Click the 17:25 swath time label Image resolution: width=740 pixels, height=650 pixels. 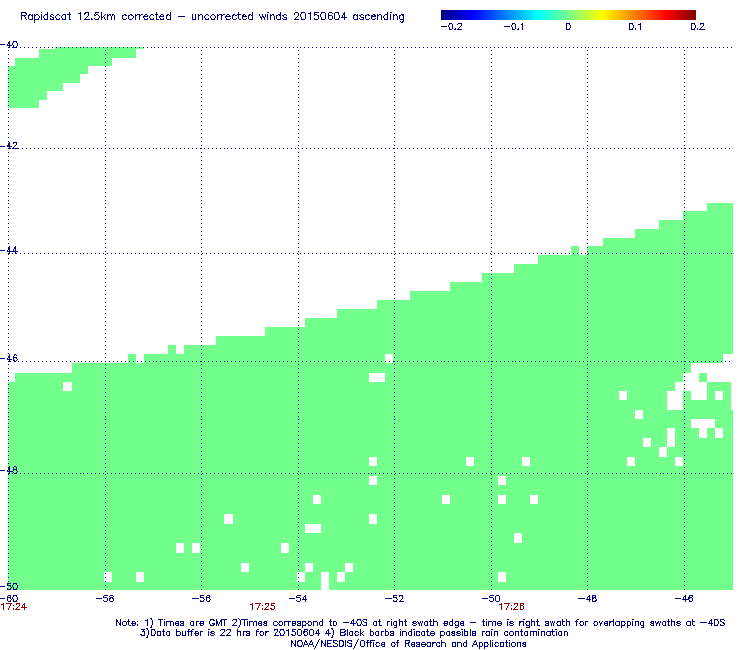click(262, 607)
